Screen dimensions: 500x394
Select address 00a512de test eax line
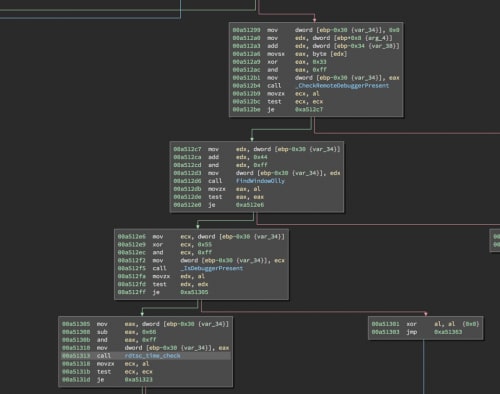(x=187, y=197)
